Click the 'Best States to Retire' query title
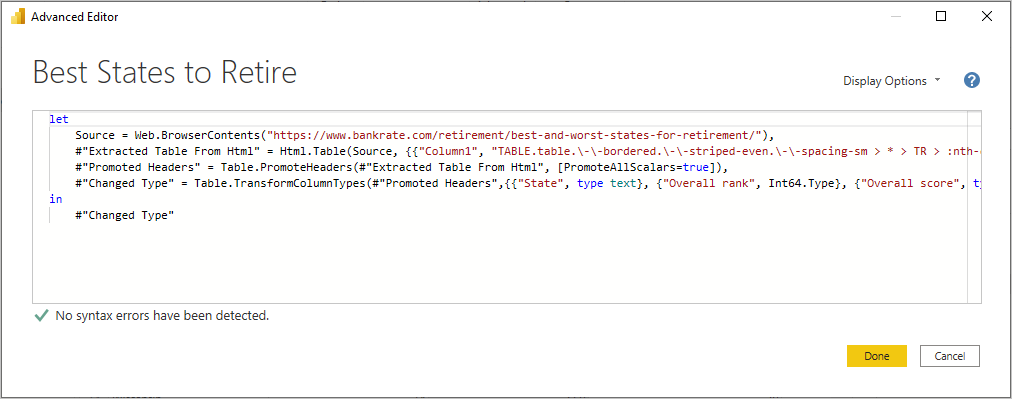1012x399 pixels. (165, 72)
